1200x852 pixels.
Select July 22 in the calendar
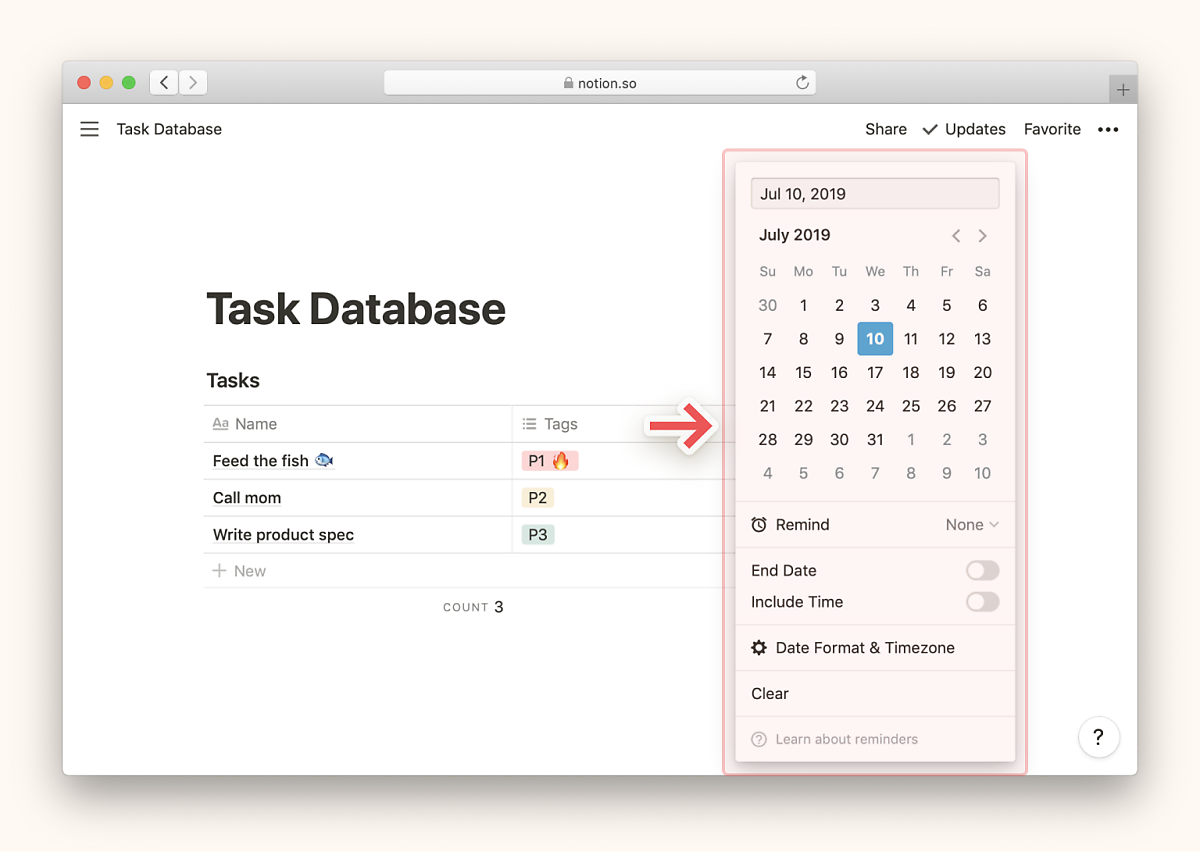[803, 406]
